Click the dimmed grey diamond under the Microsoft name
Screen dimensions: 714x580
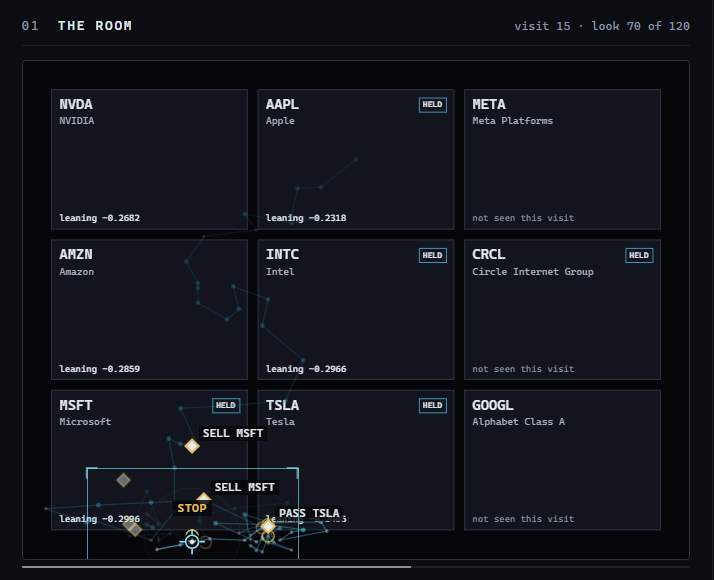tap(123, 480)
